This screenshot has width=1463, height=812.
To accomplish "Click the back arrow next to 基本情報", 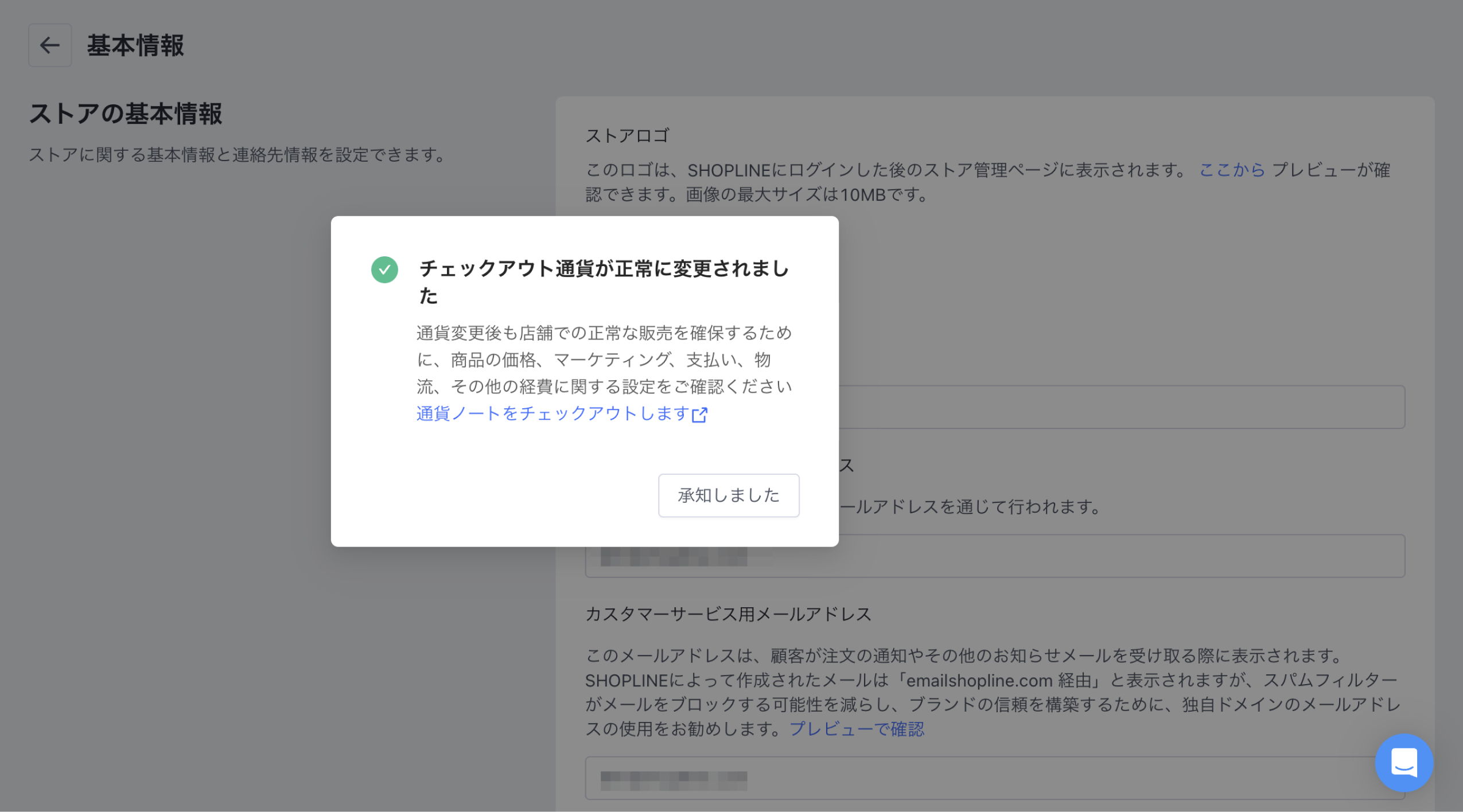I will [50, 45].
